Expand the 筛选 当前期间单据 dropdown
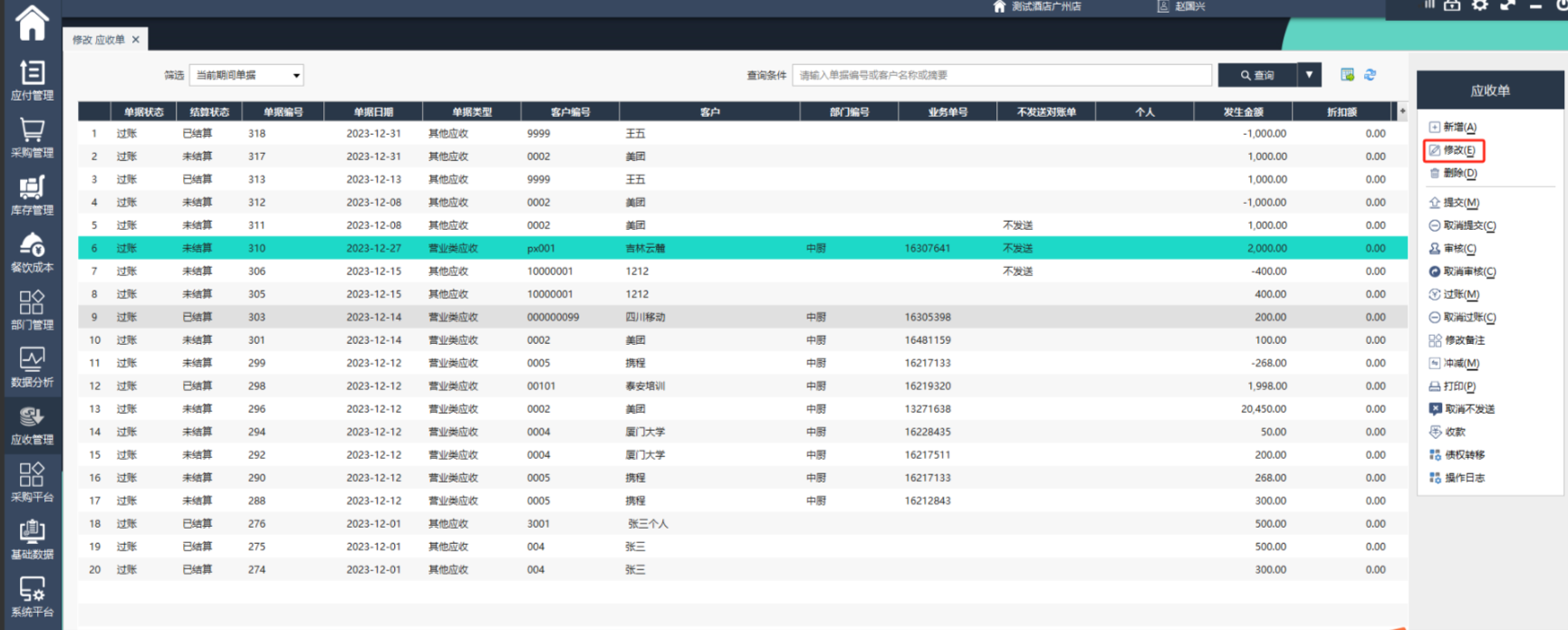Viewport: 1568px width, 630px height. [x=246, y=75]
